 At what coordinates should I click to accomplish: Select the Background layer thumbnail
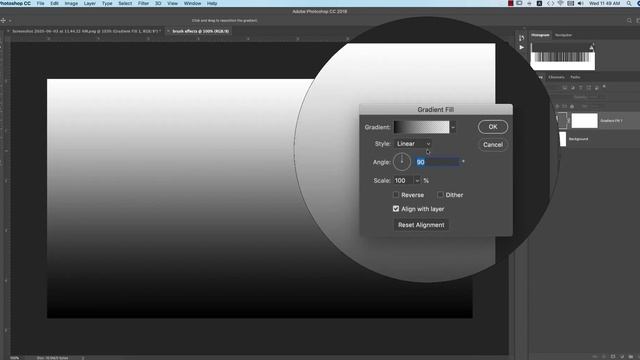(562, 139)
